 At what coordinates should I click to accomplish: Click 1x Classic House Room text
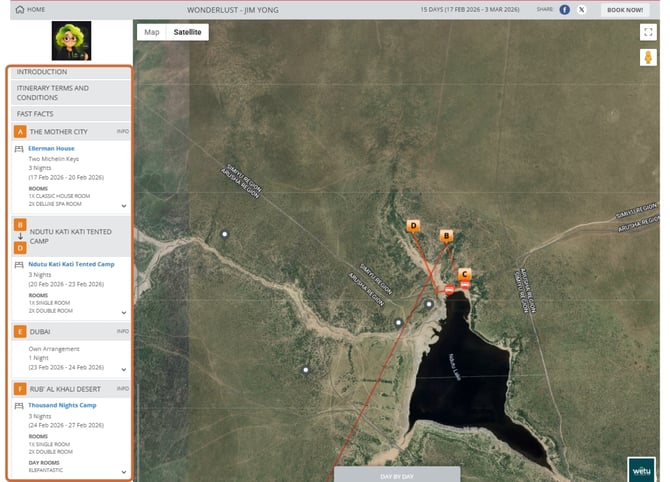pos(59,196)
